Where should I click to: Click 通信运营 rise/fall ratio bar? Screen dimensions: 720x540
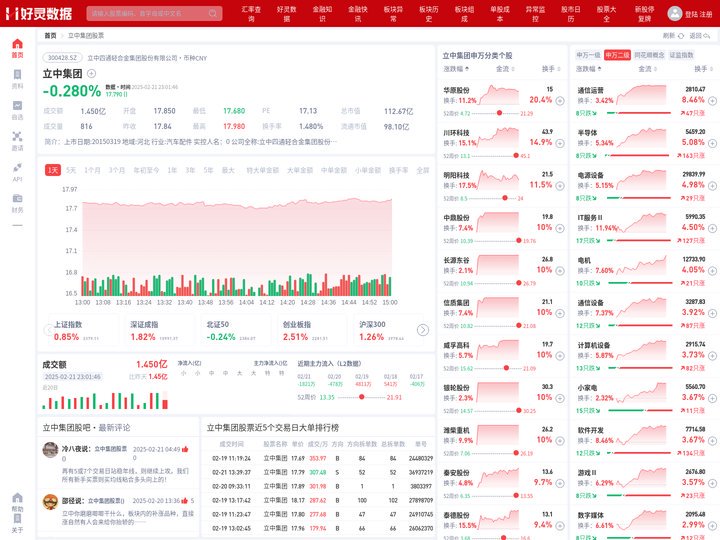tap(638, 113)
